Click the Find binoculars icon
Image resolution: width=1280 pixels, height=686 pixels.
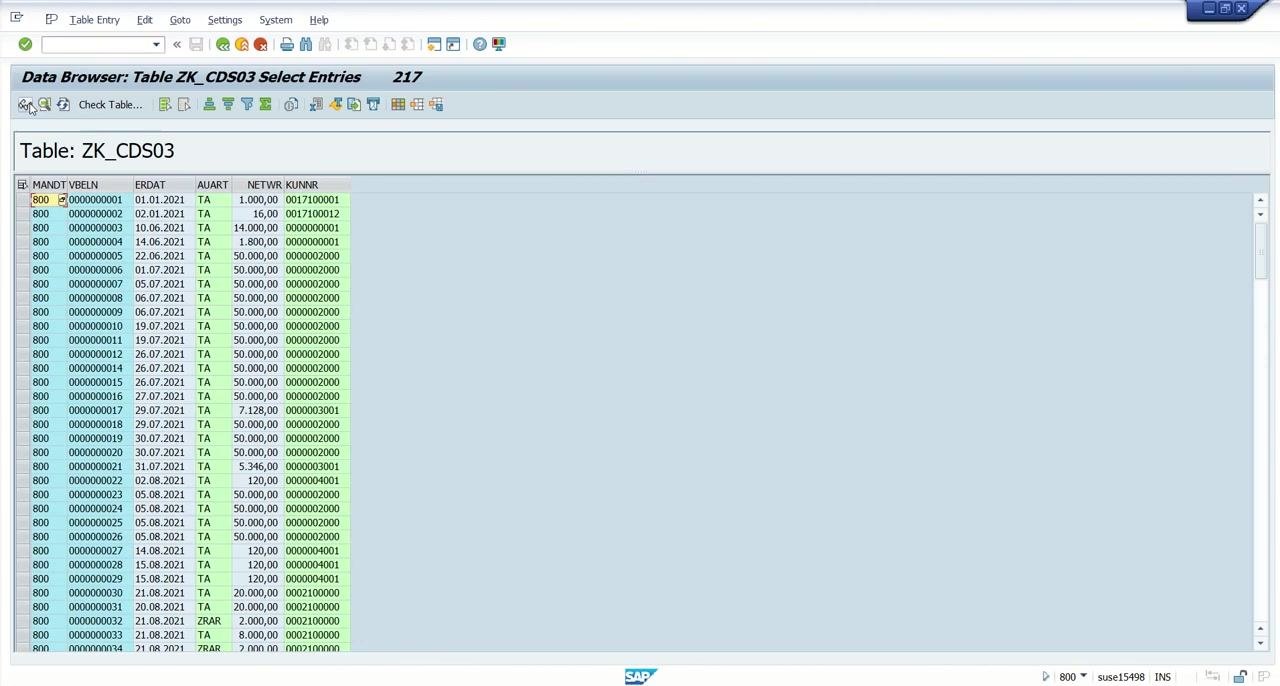(306, 44)
